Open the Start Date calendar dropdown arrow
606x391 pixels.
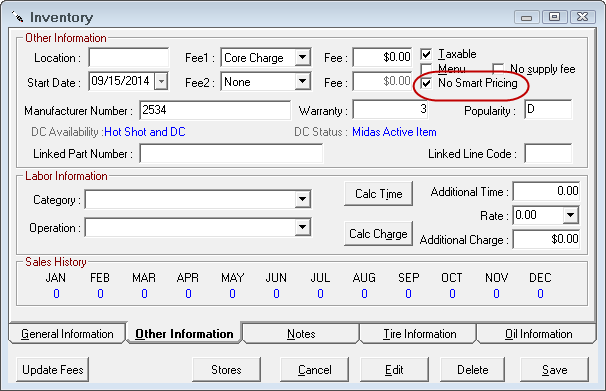point(161,82)
